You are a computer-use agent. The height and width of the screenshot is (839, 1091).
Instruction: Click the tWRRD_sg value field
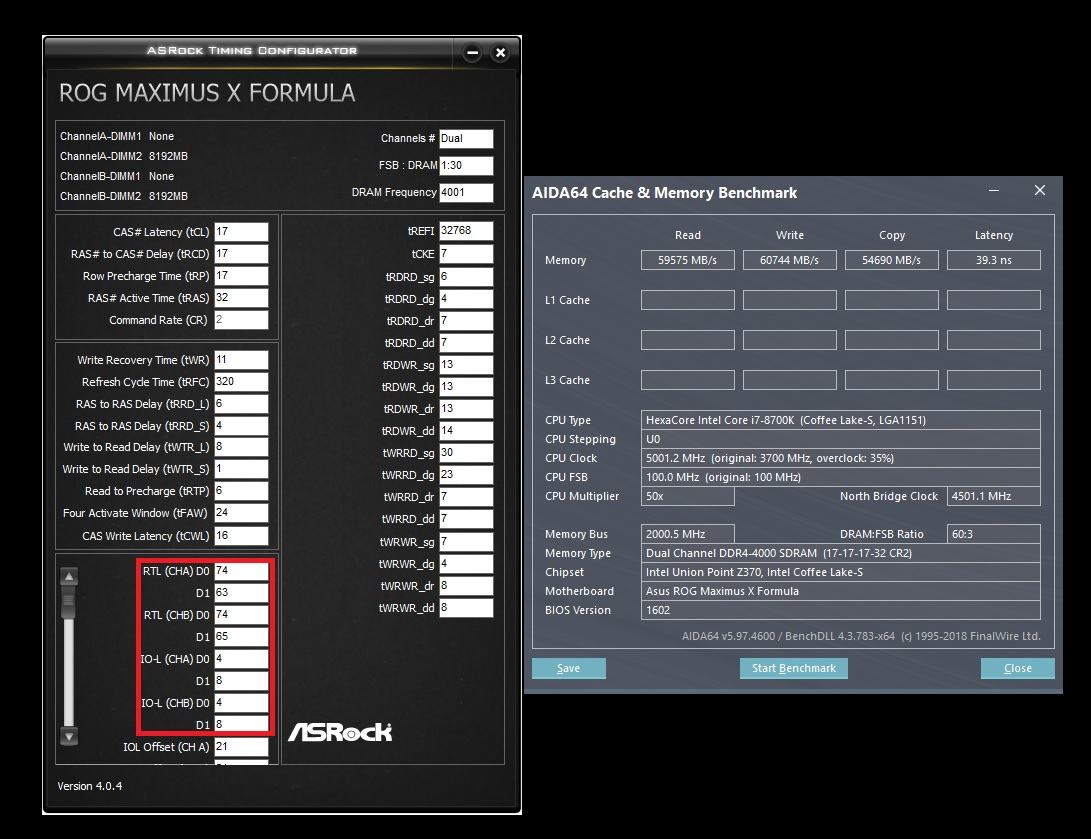(x=466, y=453)
